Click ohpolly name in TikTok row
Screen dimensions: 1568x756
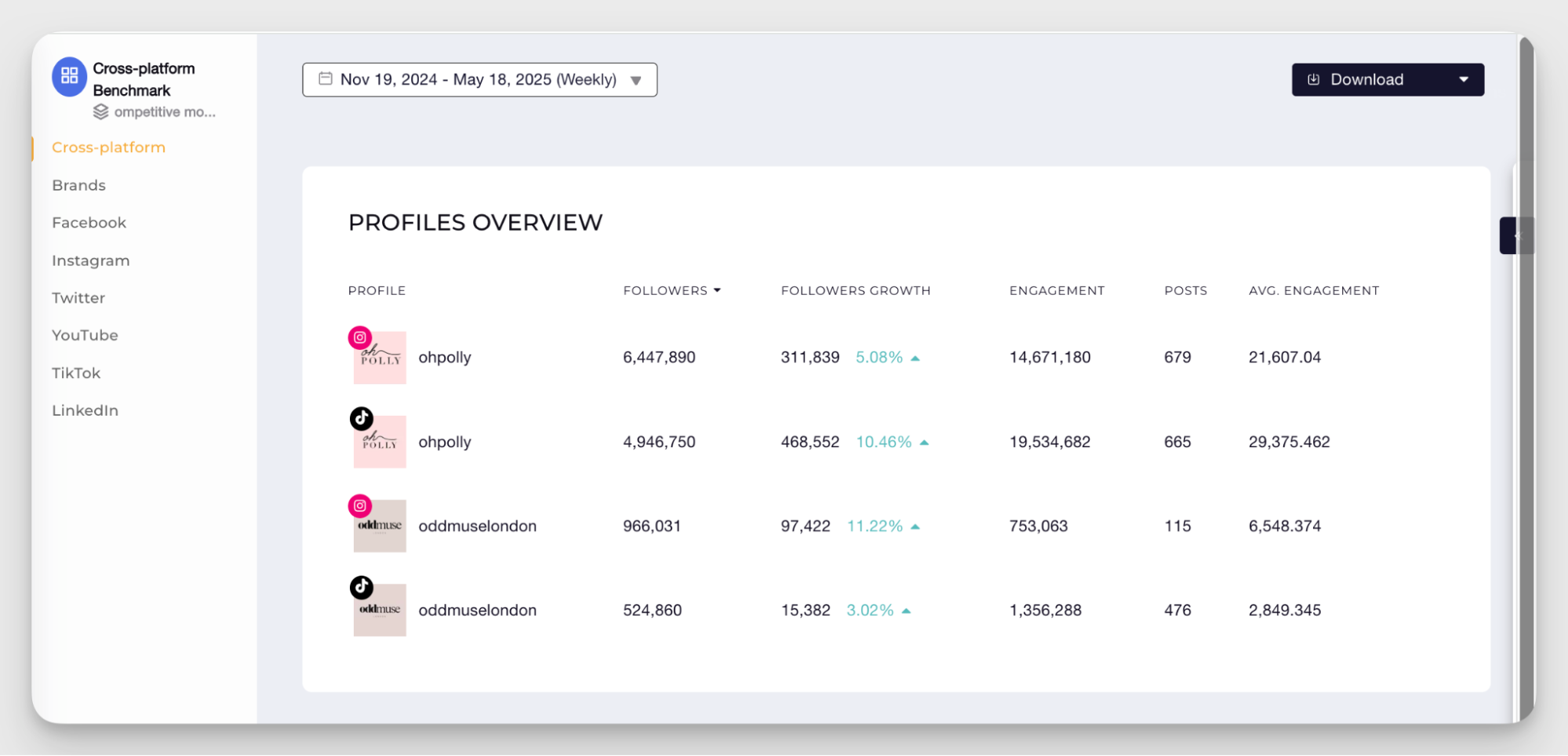click(x=445, y=442)
